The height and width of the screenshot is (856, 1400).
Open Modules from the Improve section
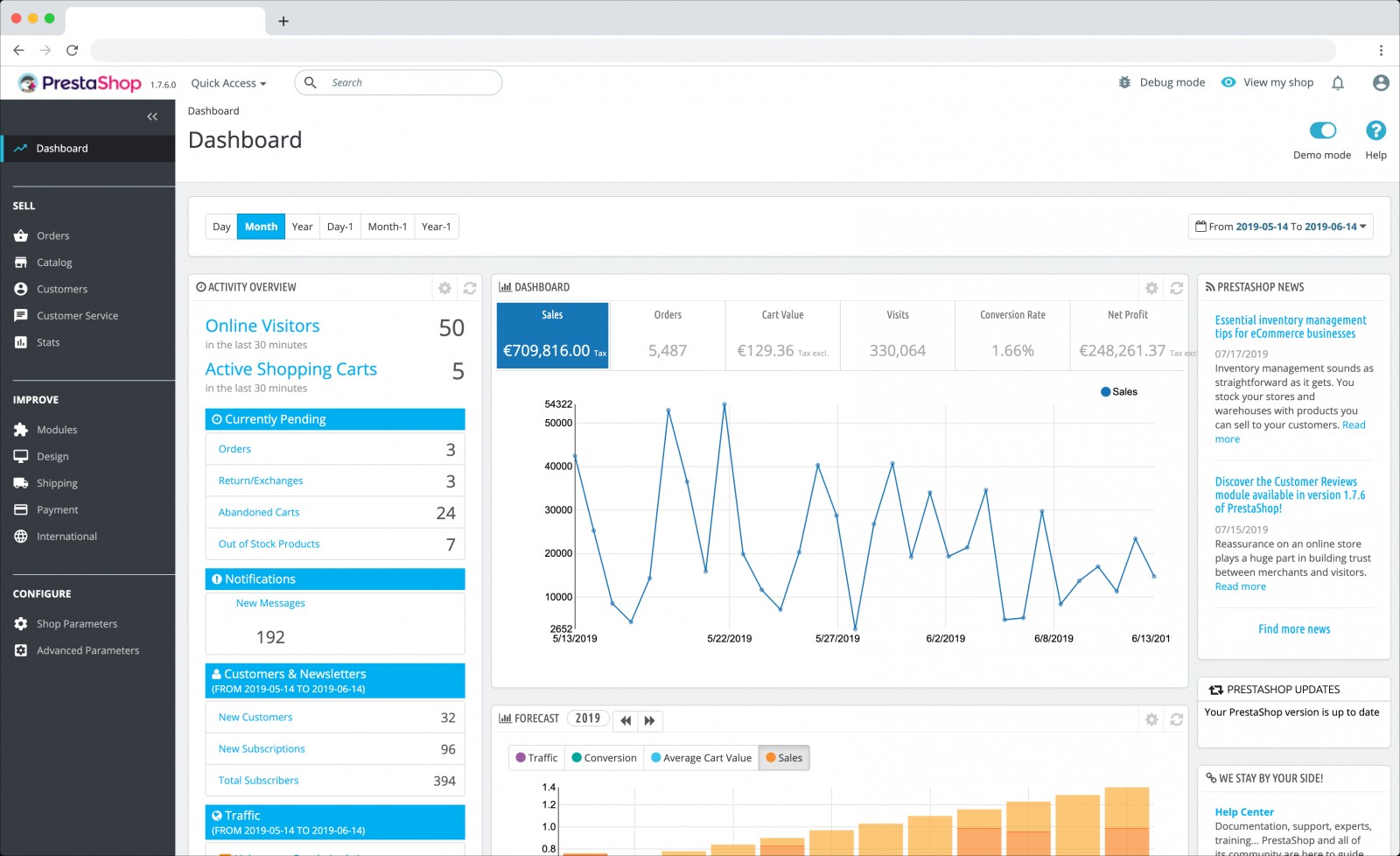coord(57,430)
